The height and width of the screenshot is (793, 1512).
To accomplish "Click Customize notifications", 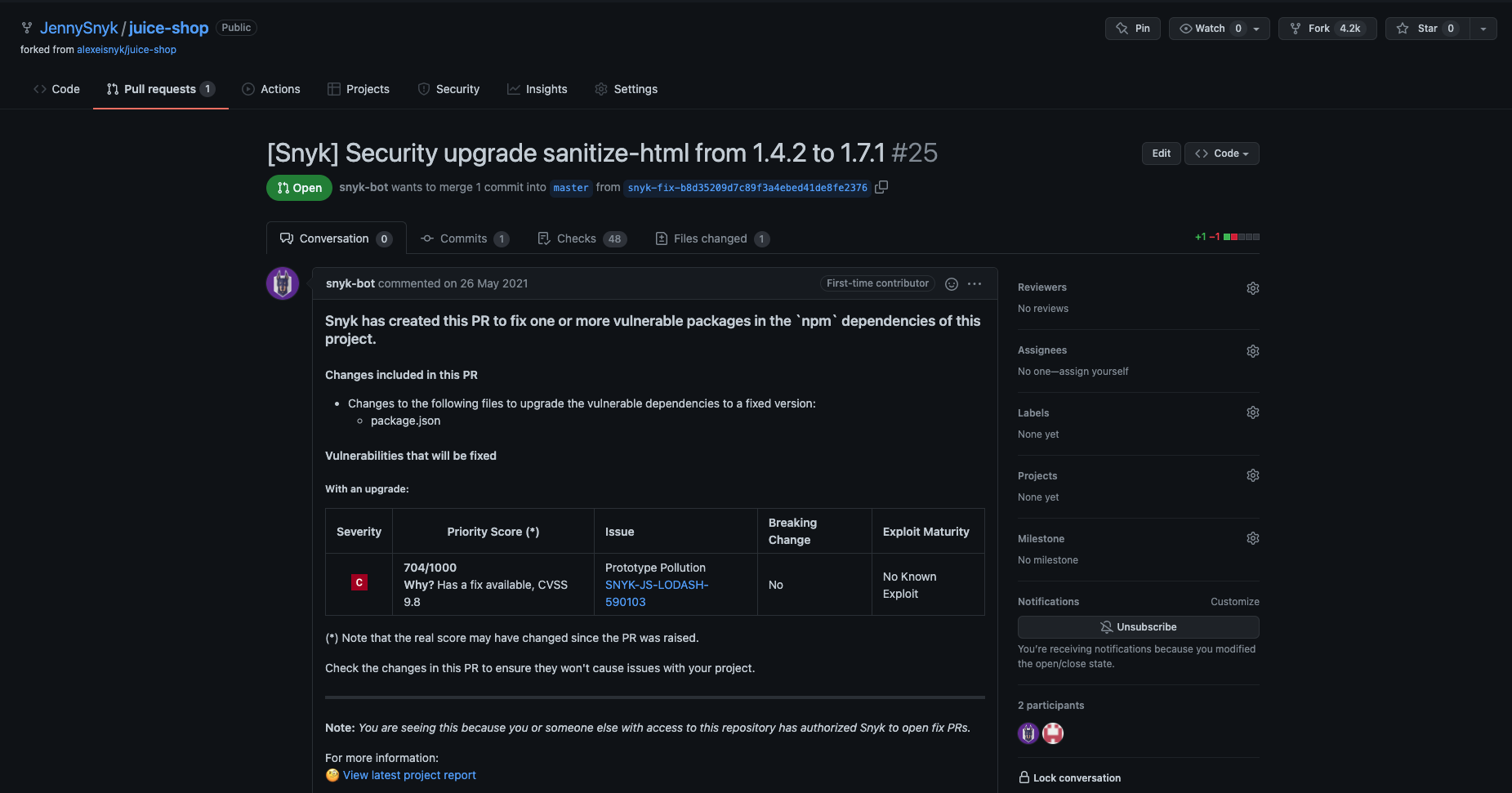I will tap(1234, 602).
